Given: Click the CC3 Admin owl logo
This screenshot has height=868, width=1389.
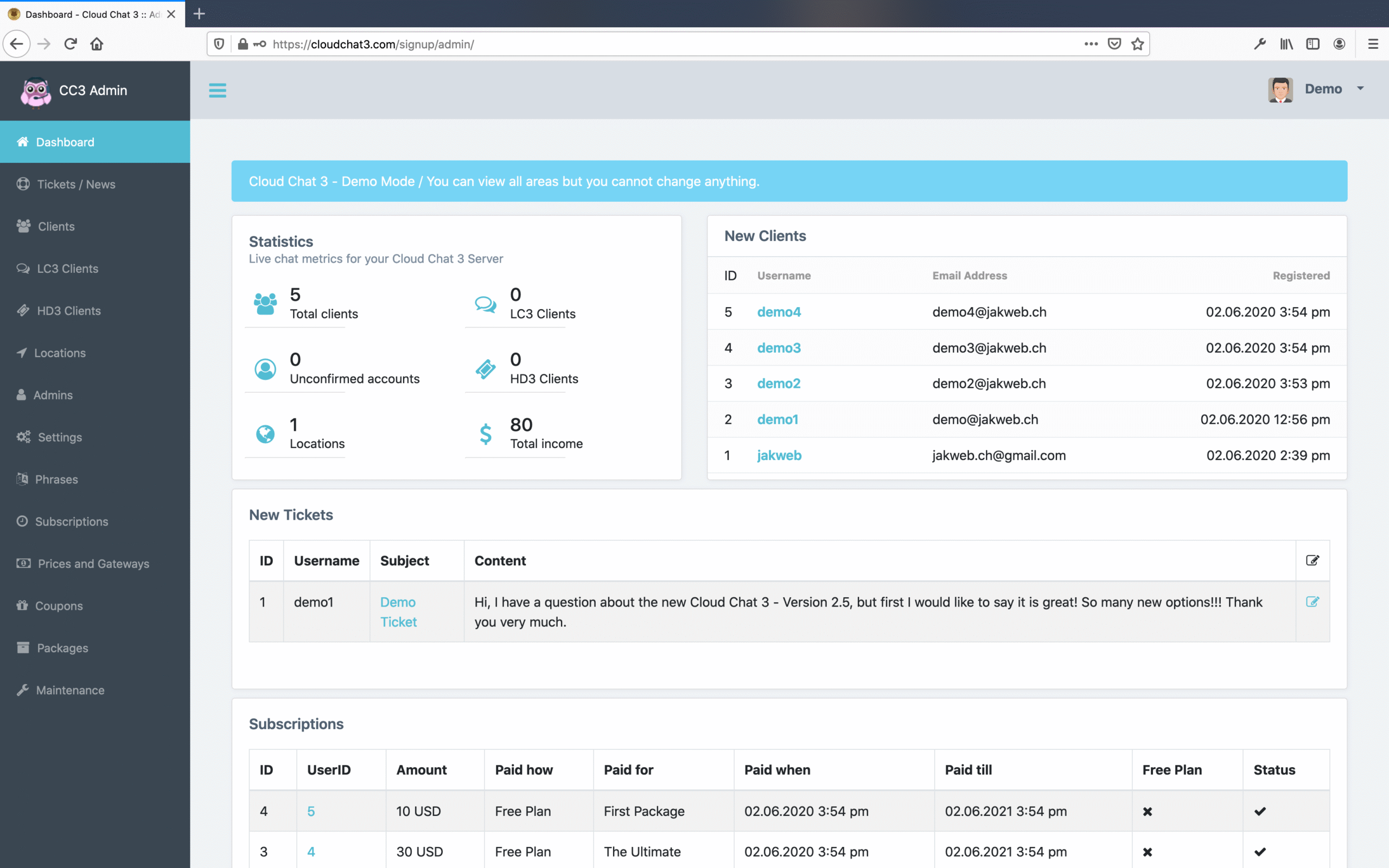Looking at the screenshot, I should point(36,91).
